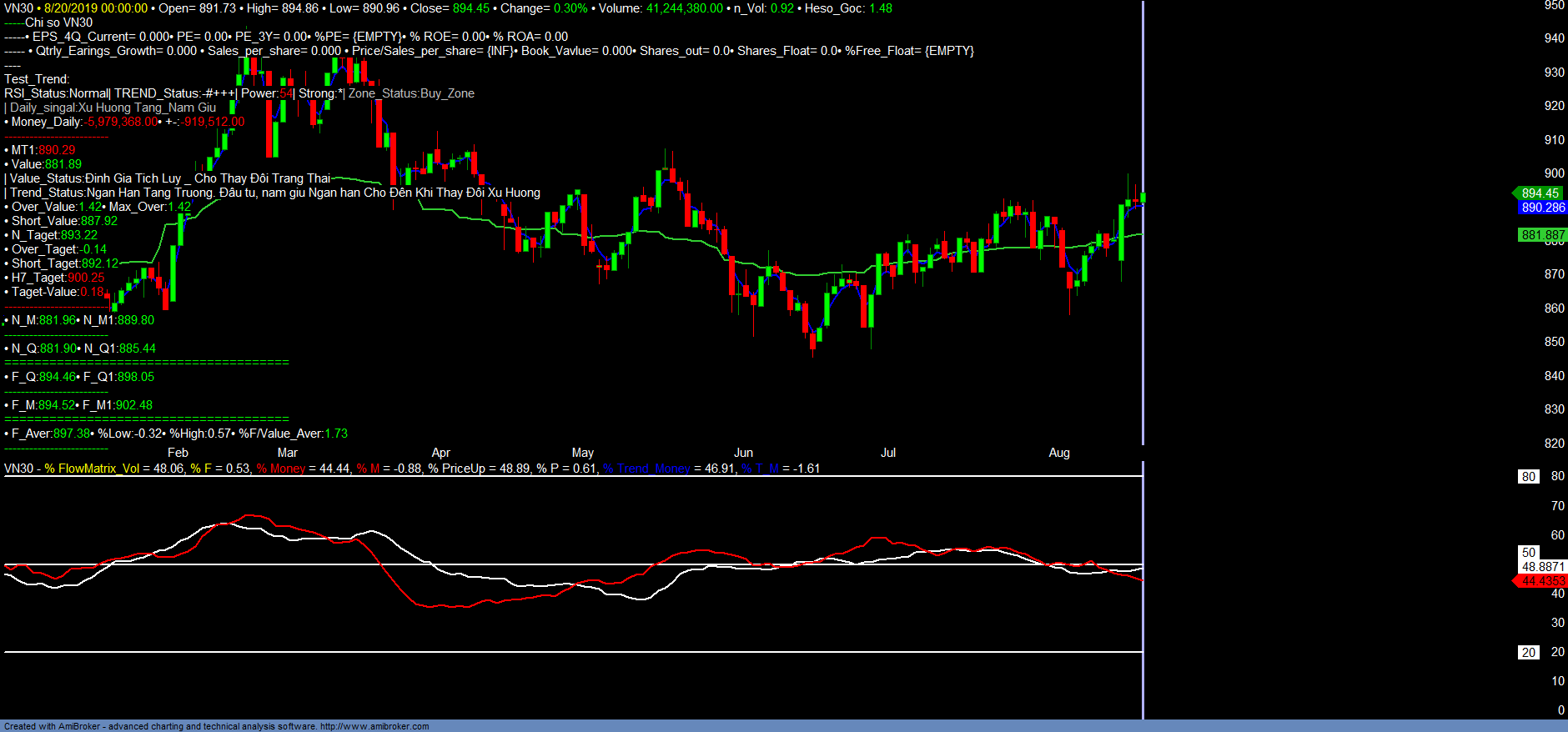Click the % FlowMatrix_Vol indicator title
The width and height of the screenshot is (1568, 732).
tap(92, 469)
